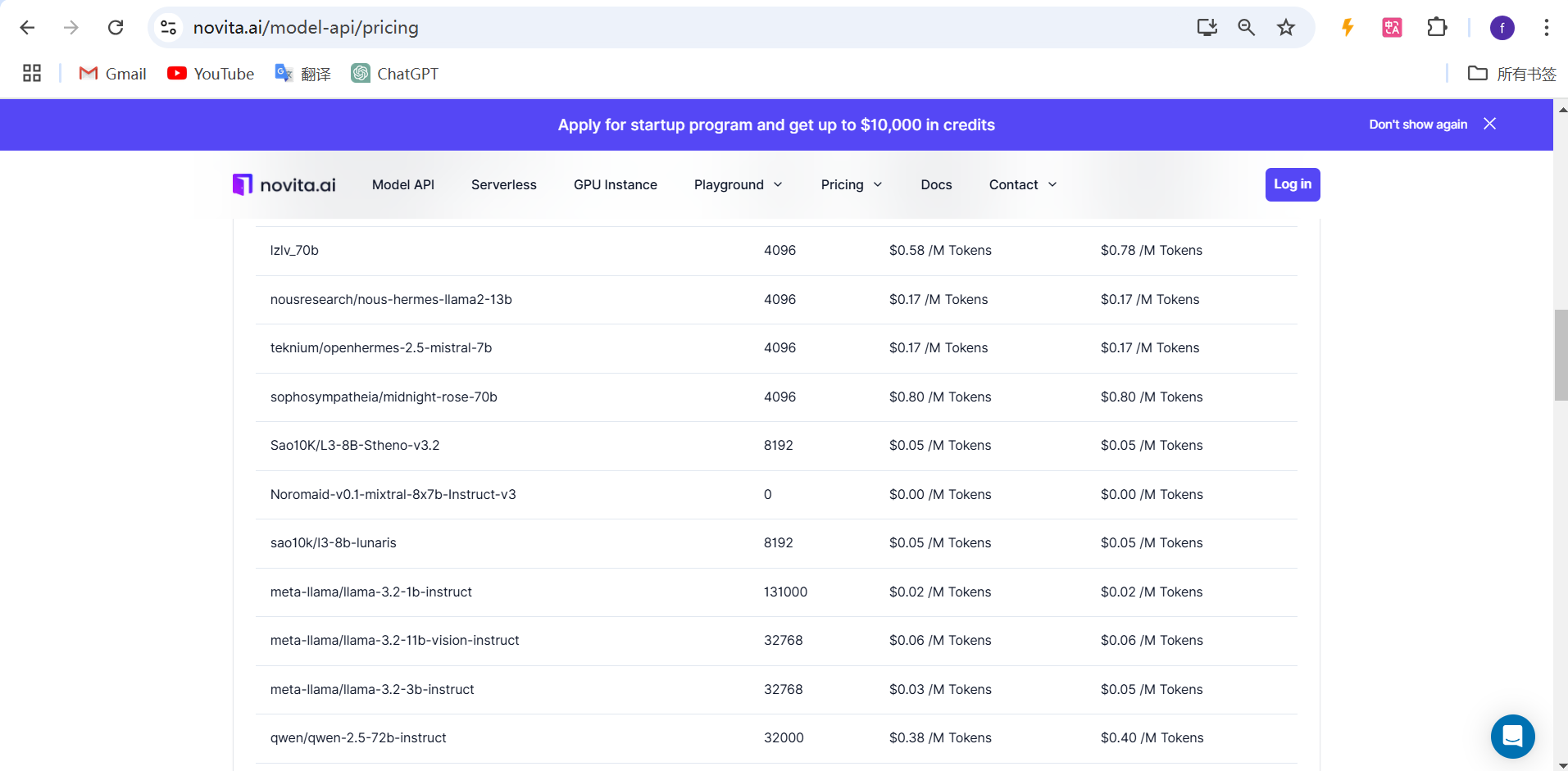Open the 翻译 translate bookmark

[303, 74]
